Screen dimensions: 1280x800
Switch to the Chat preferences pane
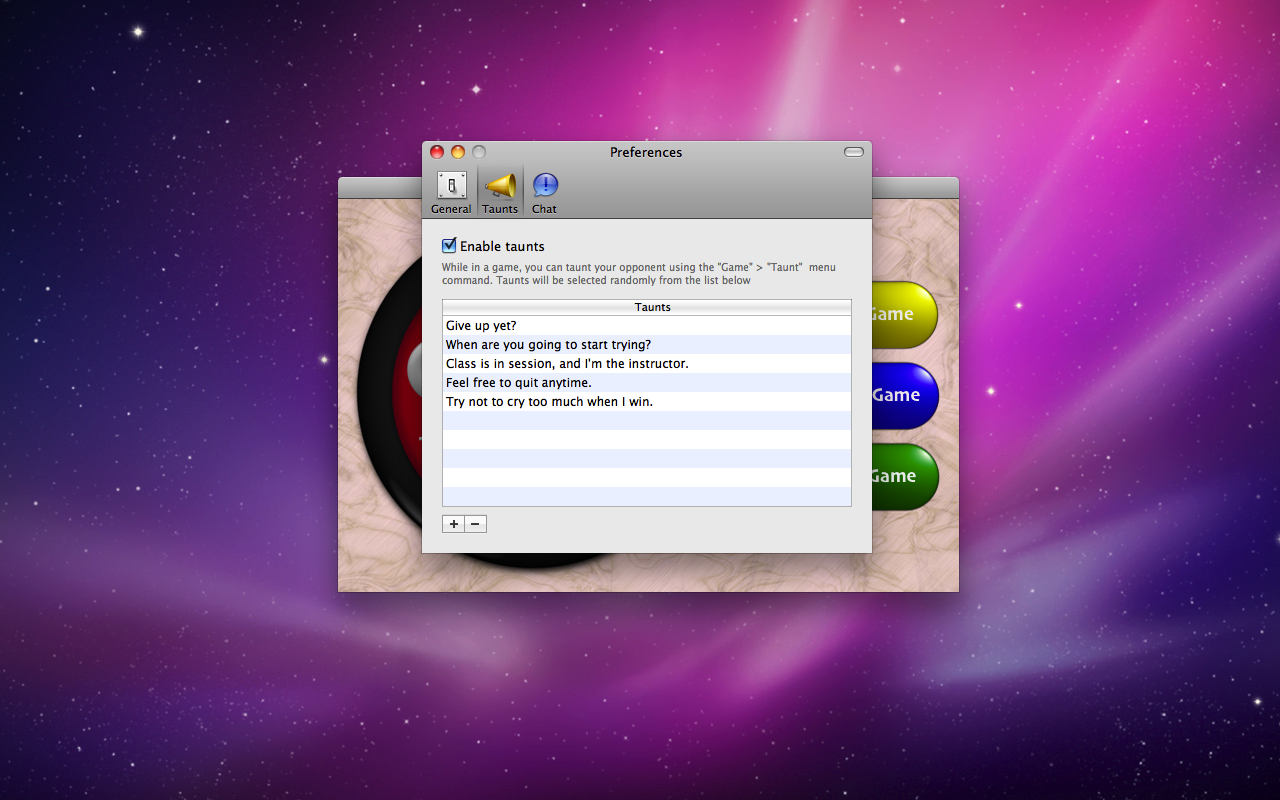(545, 192)
